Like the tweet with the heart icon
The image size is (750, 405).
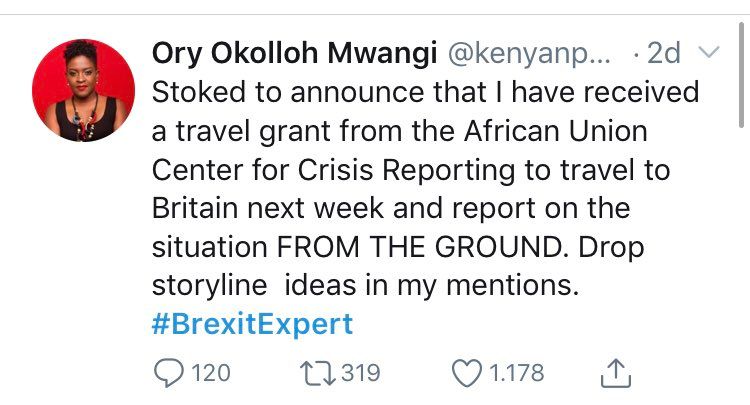coord(468,373)
